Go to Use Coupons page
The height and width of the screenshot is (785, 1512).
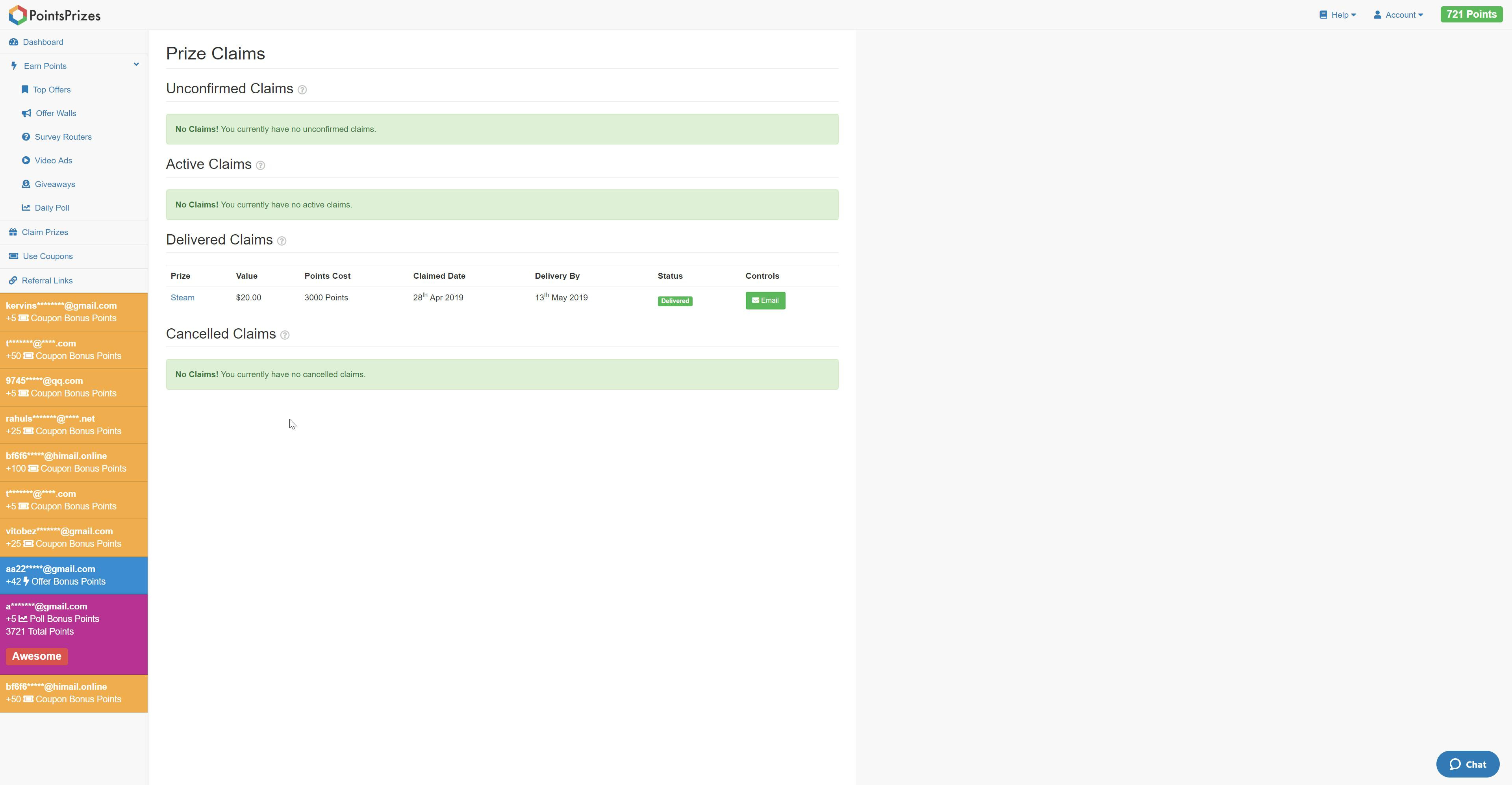(48, 256)
